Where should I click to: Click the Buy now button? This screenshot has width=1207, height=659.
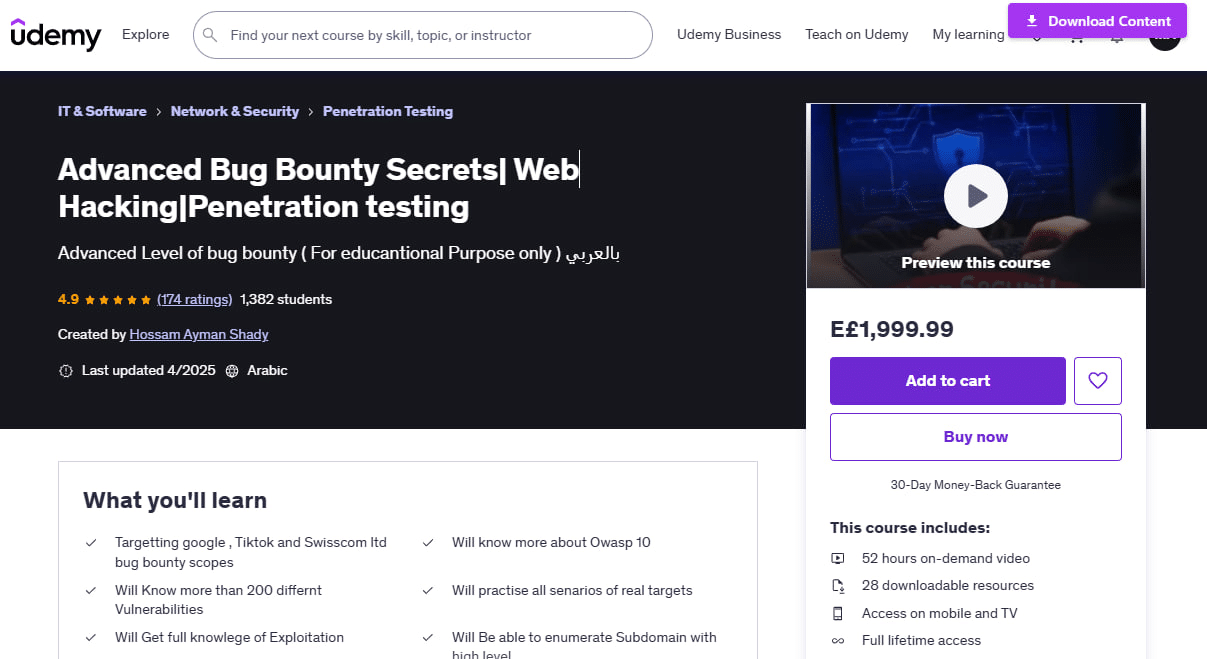[x=976, y=437]
